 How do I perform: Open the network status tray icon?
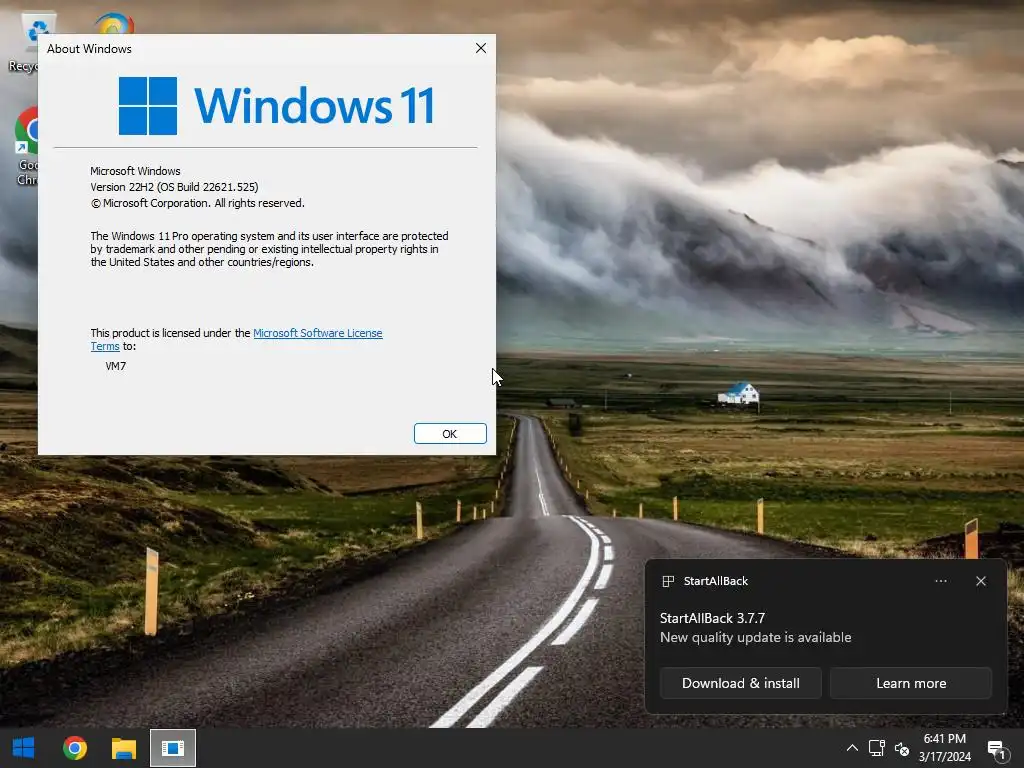pyautogui.click(x=876, y=748)
